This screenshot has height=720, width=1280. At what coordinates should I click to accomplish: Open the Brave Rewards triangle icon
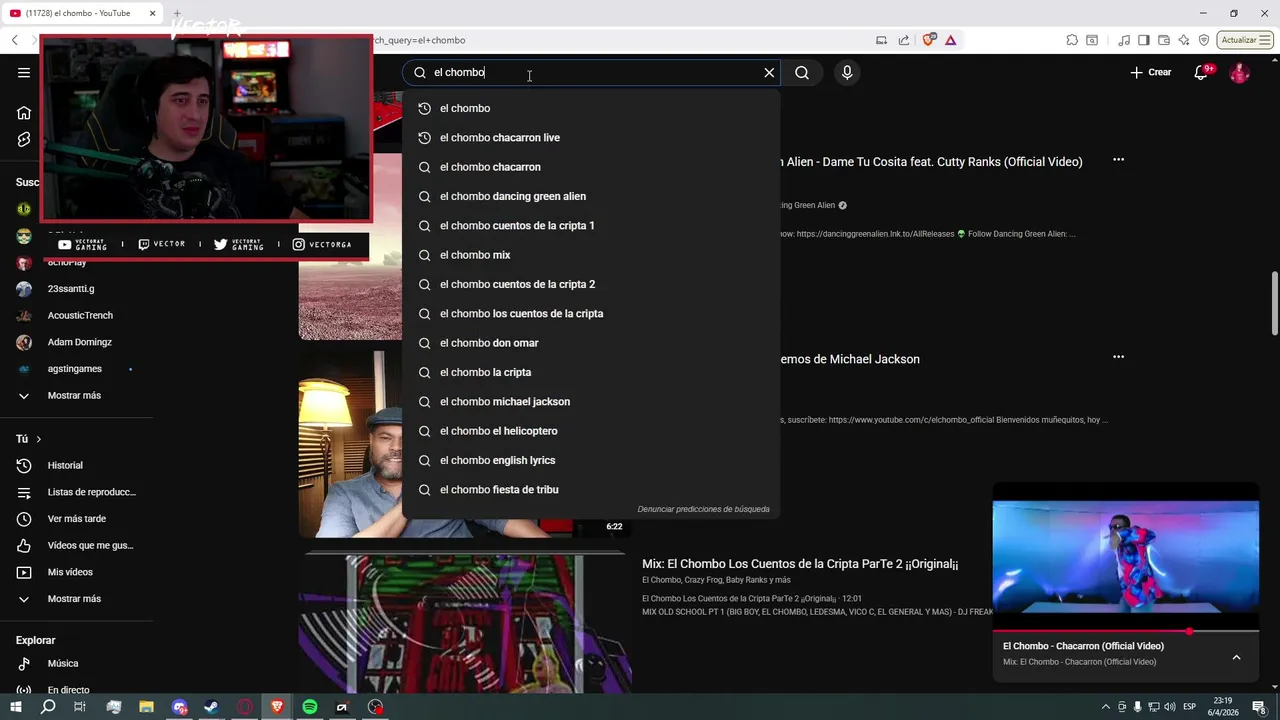click(x=950, y=40)
